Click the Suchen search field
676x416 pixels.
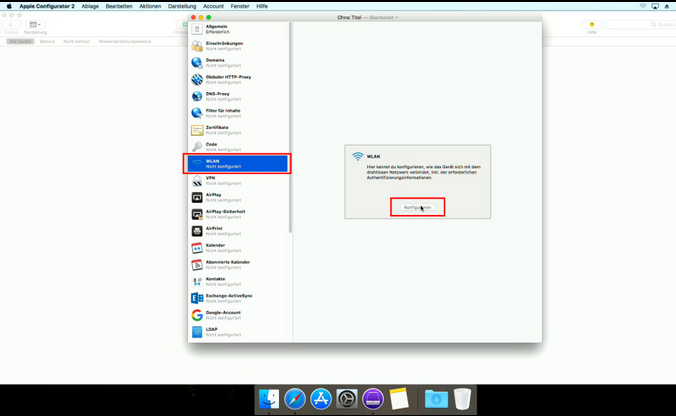point(640,25)
